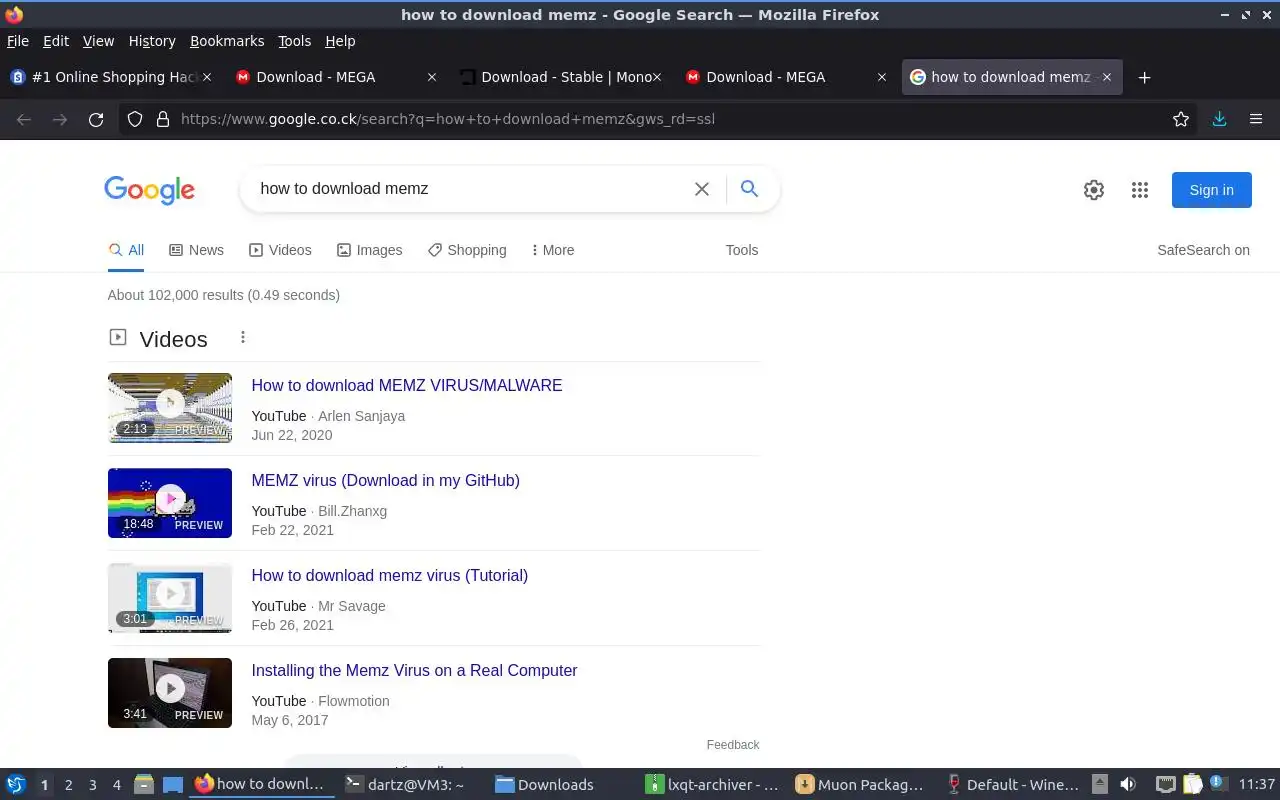
Task: Go back to the previous page
Action: click(x=24, y=119)
